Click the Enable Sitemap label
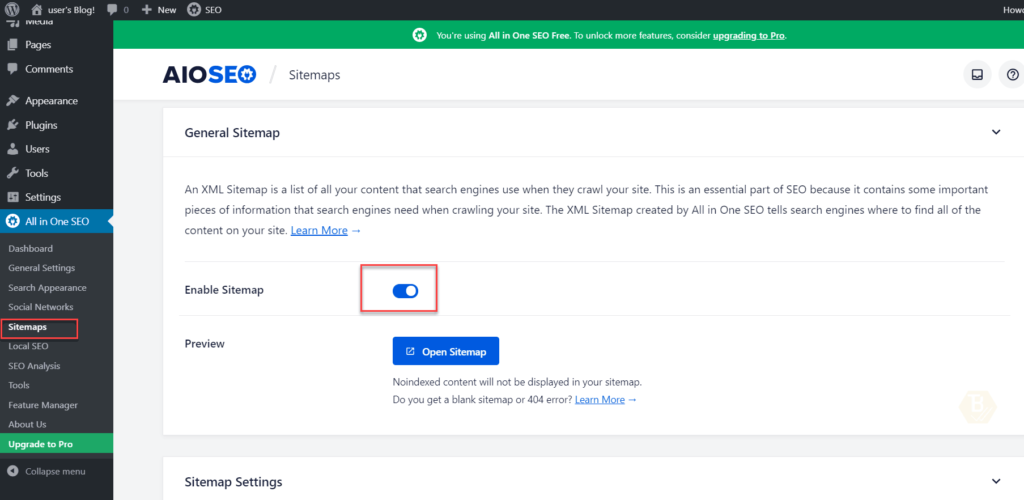This screenshot has width=1024, height=500. coord(224,290)
